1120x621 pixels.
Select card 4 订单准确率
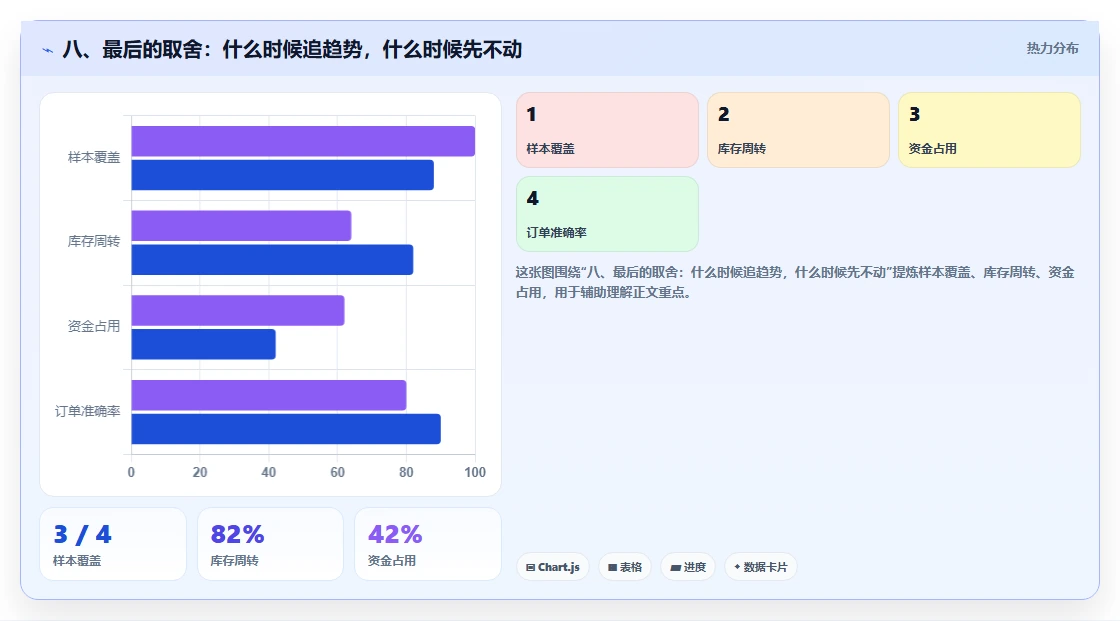[x=607, y=214]
